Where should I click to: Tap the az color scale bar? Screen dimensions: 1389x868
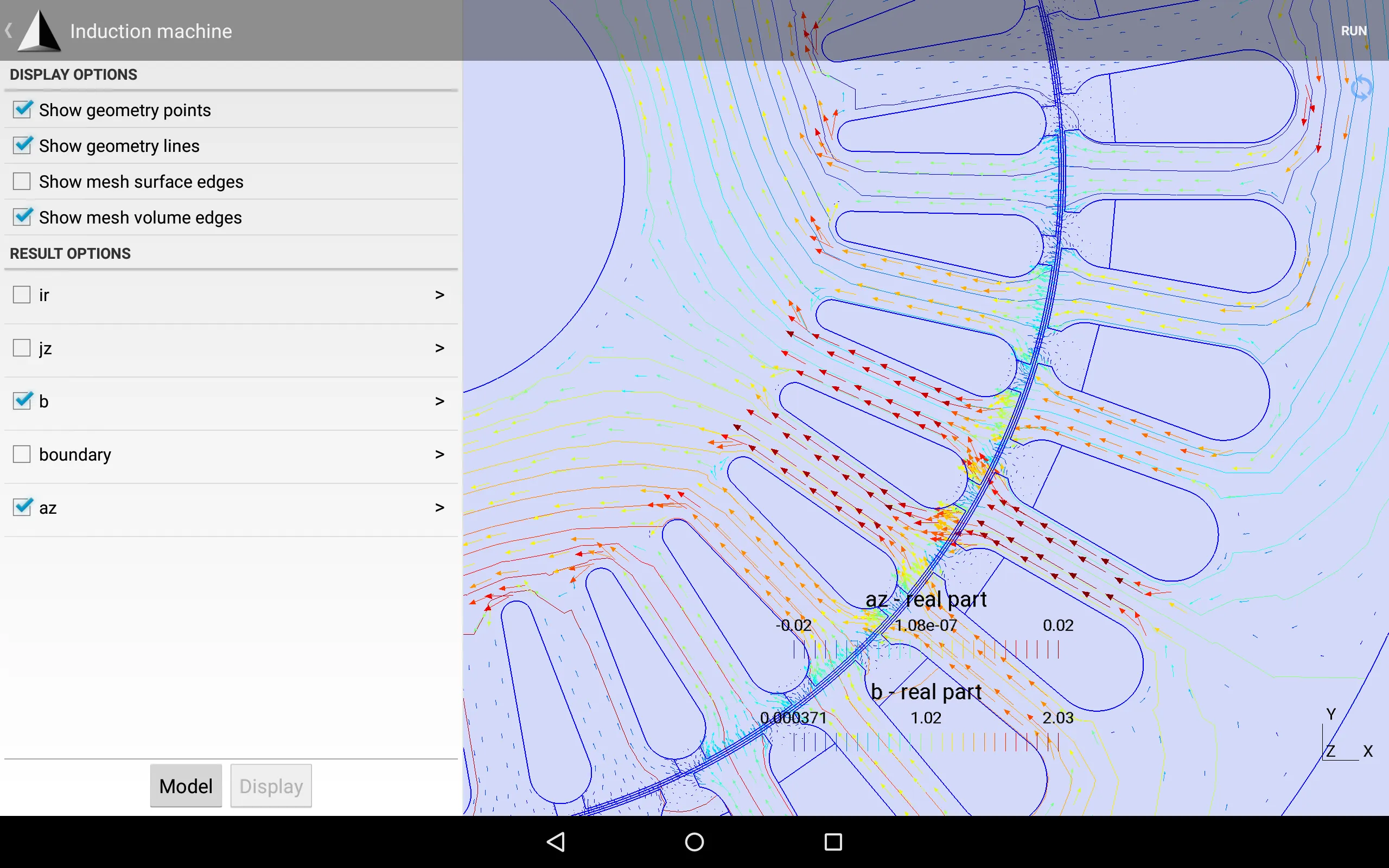(x=926, y=649)
